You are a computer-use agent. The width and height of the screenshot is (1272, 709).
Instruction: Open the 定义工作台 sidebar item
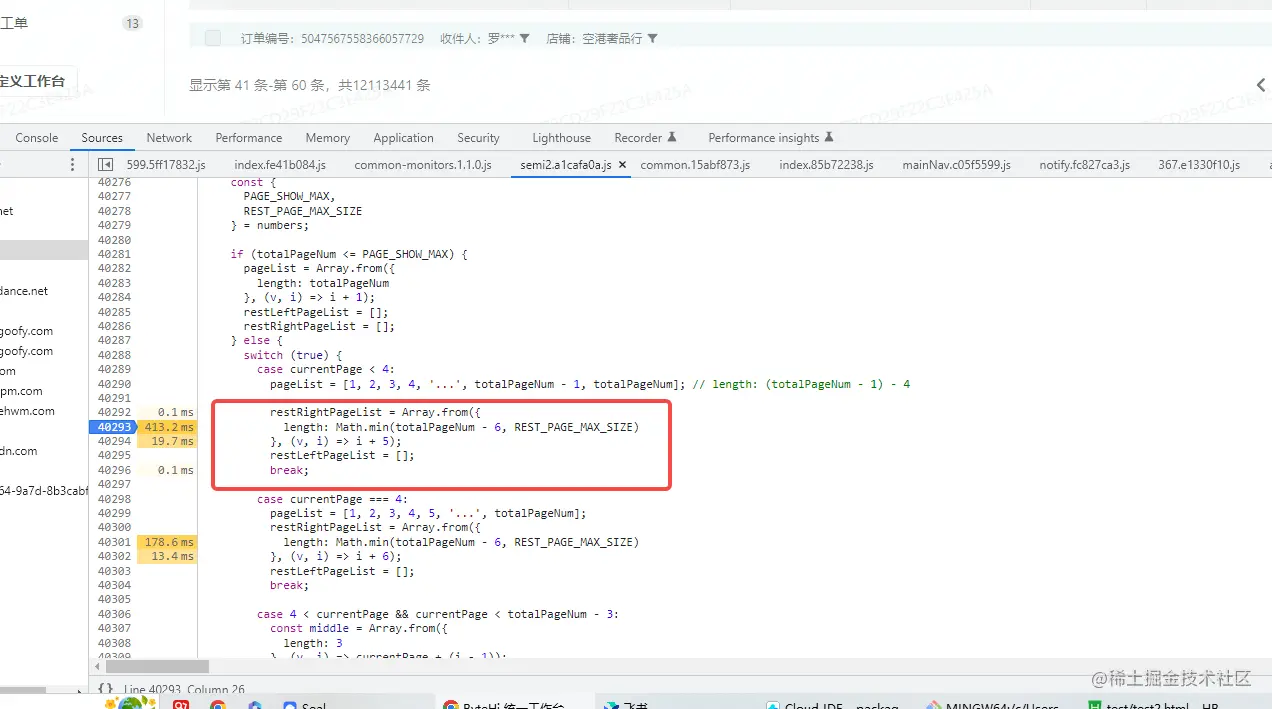tap(33, 81)
